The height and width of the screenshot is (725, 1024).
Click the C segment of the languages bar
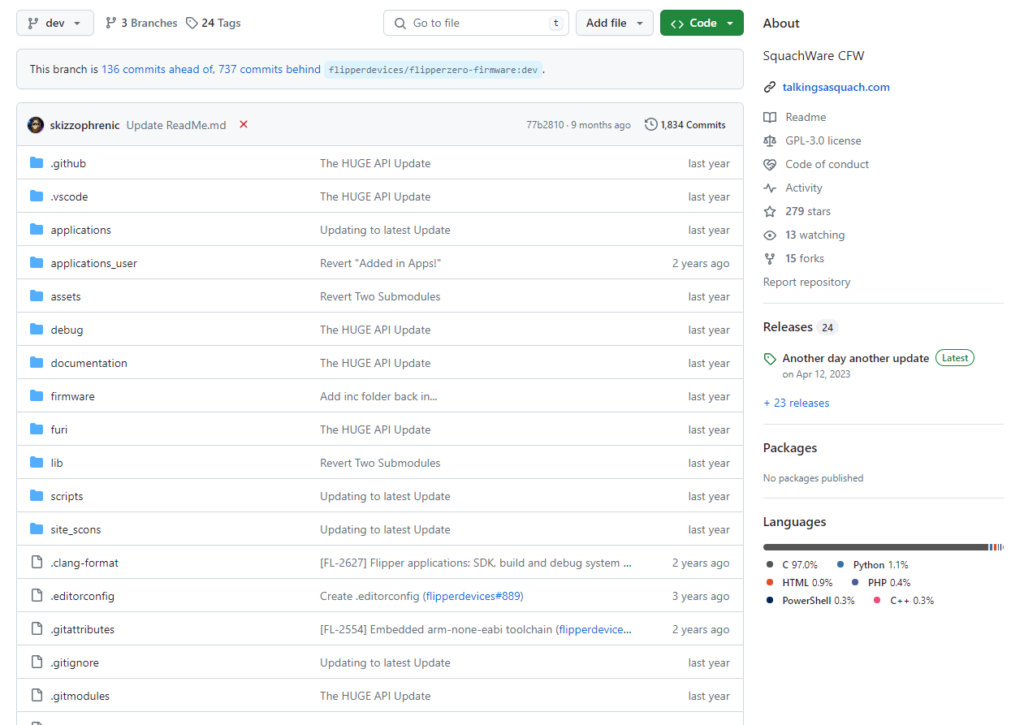click(x=875, y=547)
